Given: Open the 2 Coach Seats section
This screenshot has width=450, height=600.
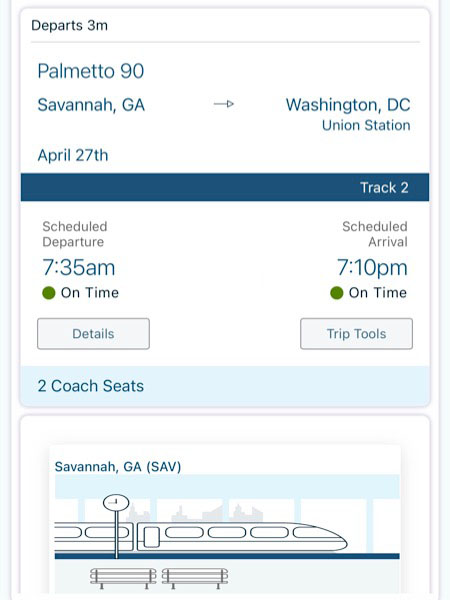Looking at the screenshot, I should pyautogui.click(x=225, y=386).
